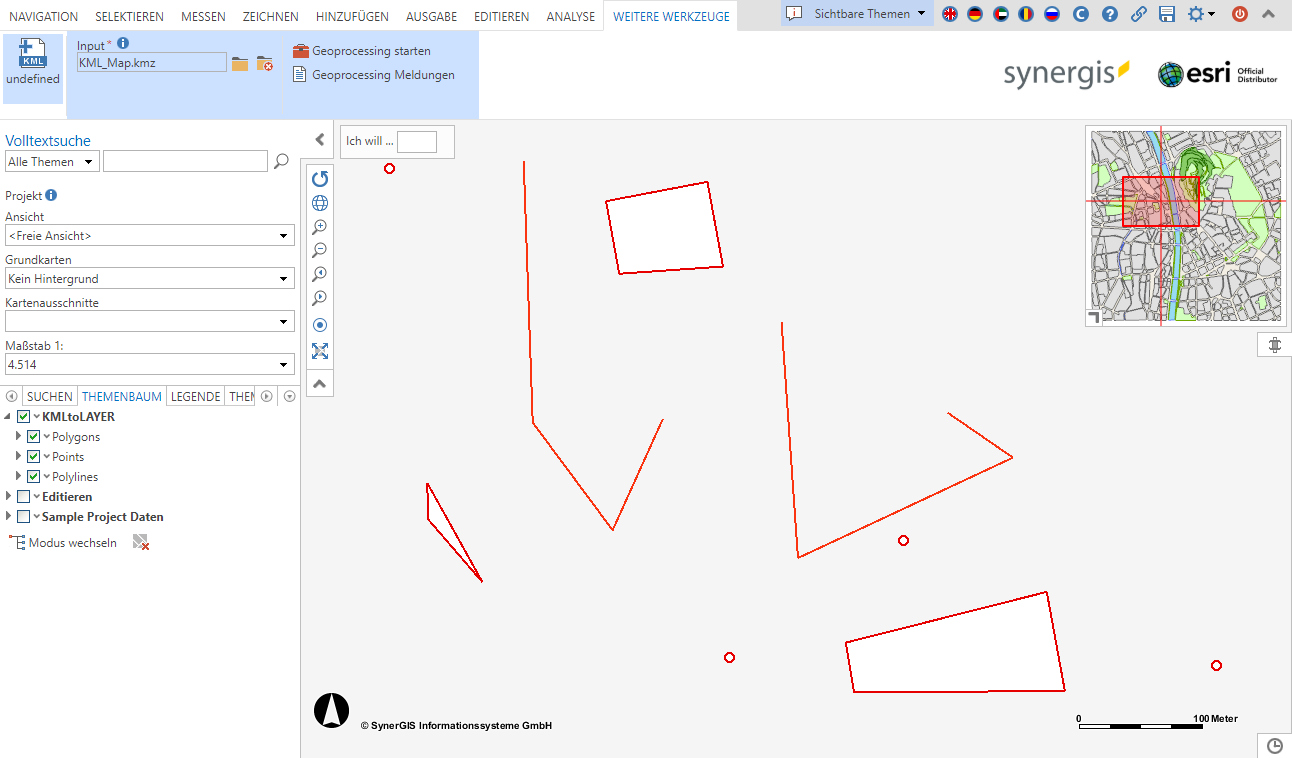Uncheck the Points layer

(33, 456)
